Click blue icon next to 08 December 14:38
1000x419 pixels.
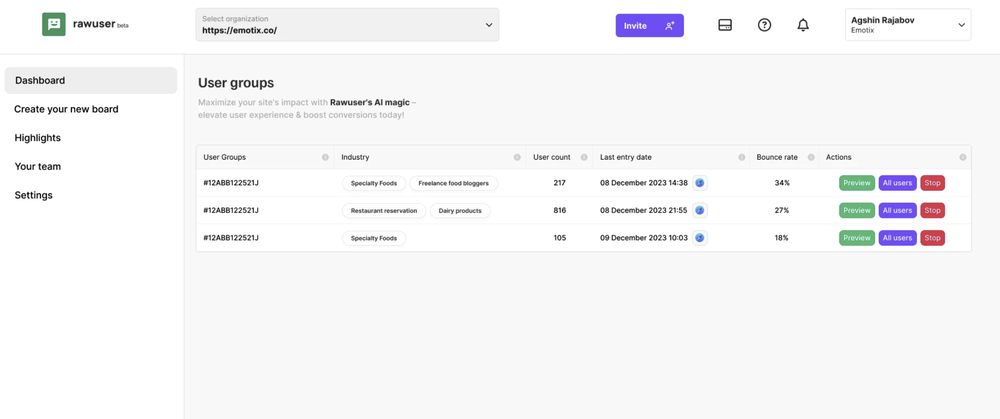pyautogui.click(x=700, y=183)
